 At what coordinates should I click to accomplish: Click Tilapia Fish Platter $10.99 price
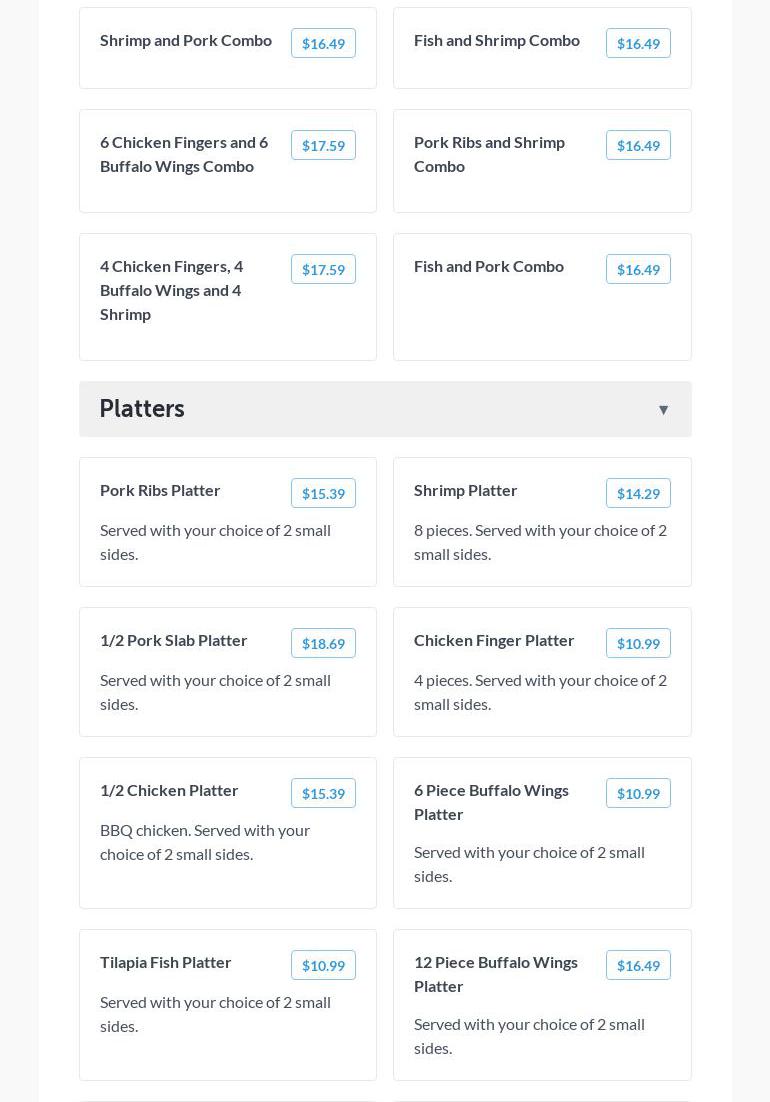pyautogui.click(x=323, y=965)
